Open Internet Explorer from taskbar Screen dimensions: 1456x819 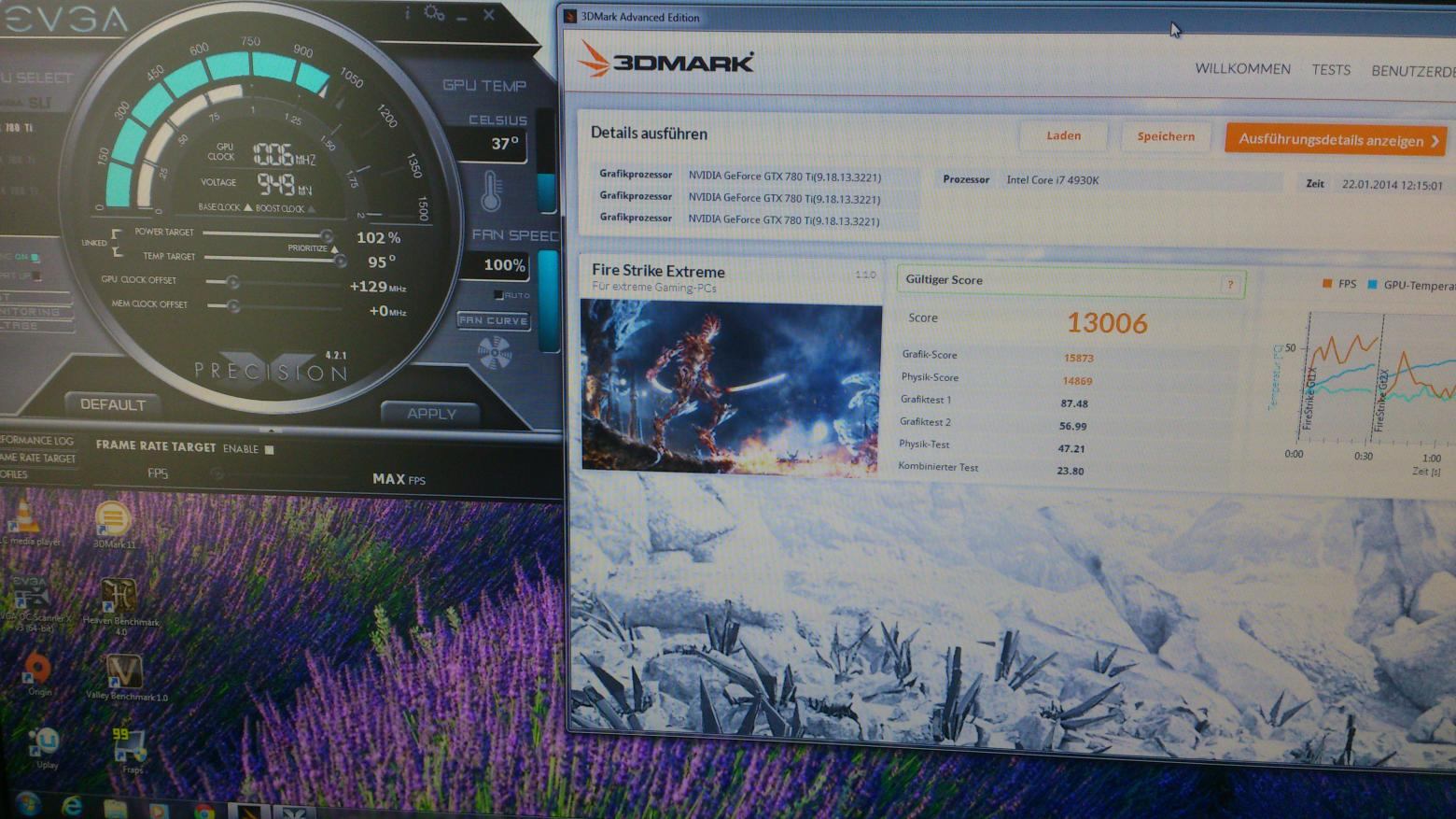coord(71,806)
